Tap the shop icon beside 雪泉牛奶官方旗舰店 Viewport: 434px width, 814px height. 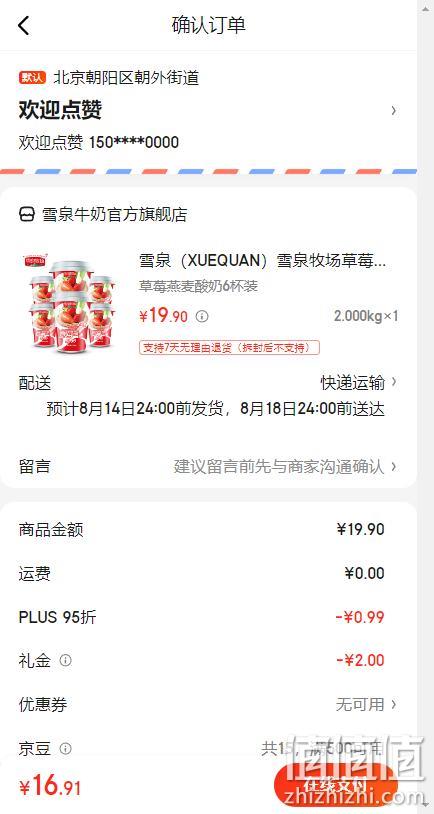(27, 214)
